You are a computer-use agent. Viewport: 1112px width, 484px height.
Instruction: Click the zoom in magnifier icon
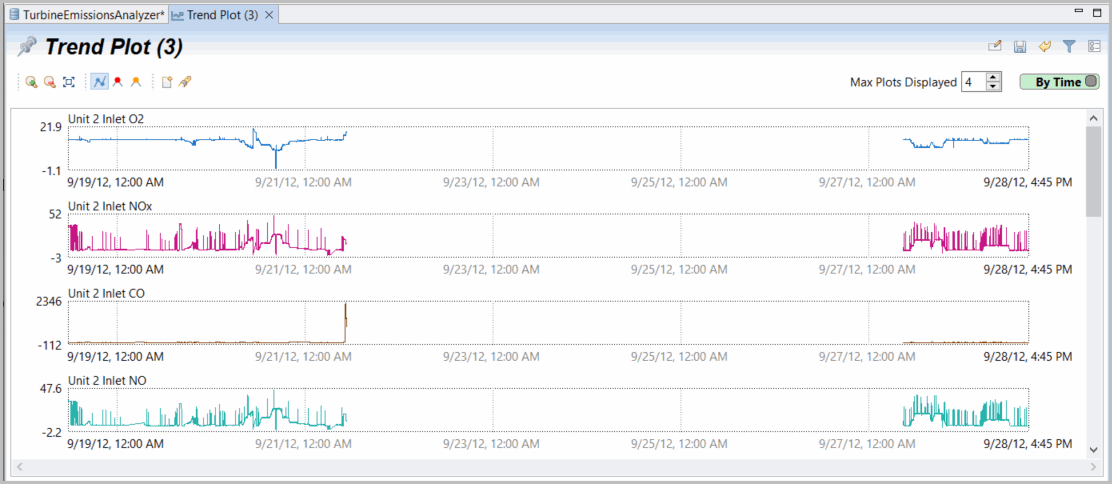point(32,82)
